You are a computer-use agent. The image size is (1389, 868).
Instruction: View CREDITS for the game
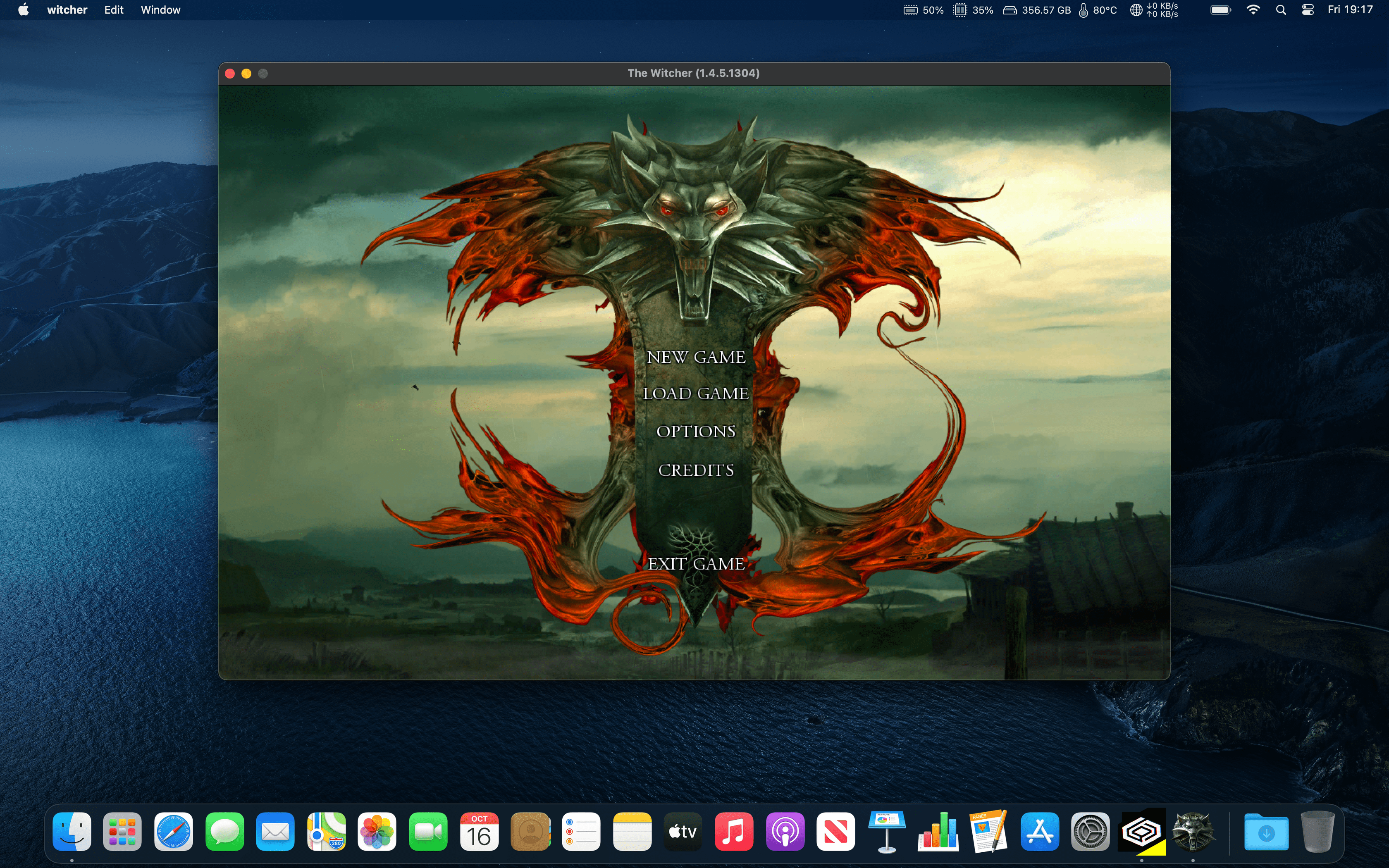pos(696,469)
